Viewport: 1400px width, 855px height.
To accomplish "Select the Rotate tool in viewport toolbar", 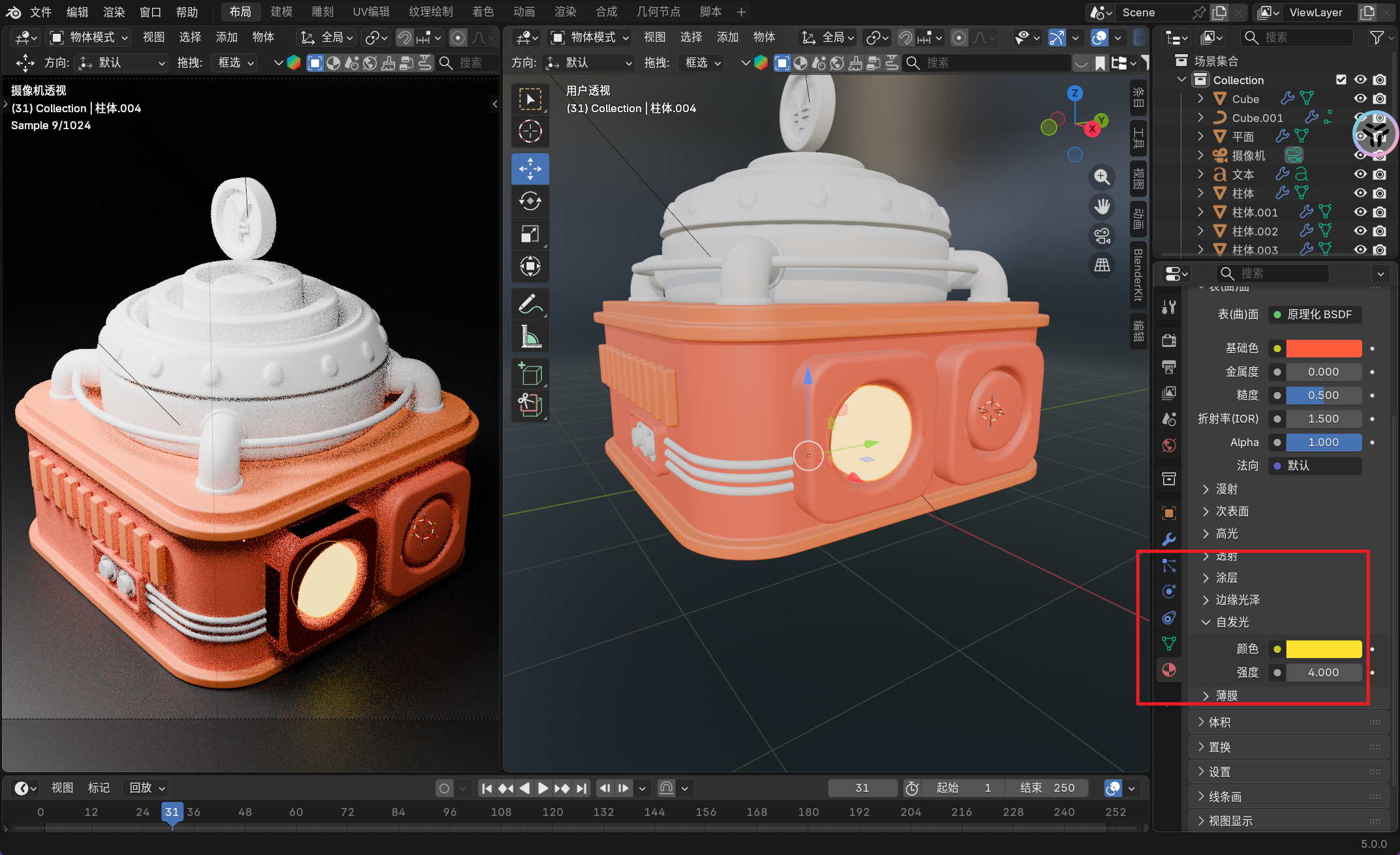I will (530, 202).
